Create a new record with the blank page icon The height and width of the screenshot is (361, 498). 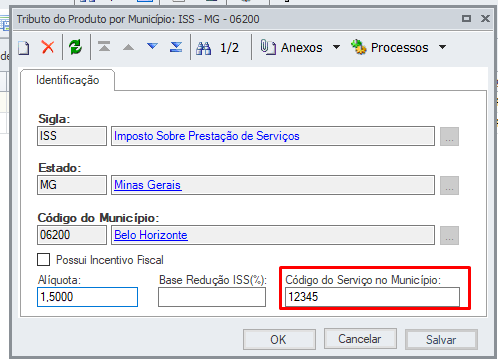24,48
